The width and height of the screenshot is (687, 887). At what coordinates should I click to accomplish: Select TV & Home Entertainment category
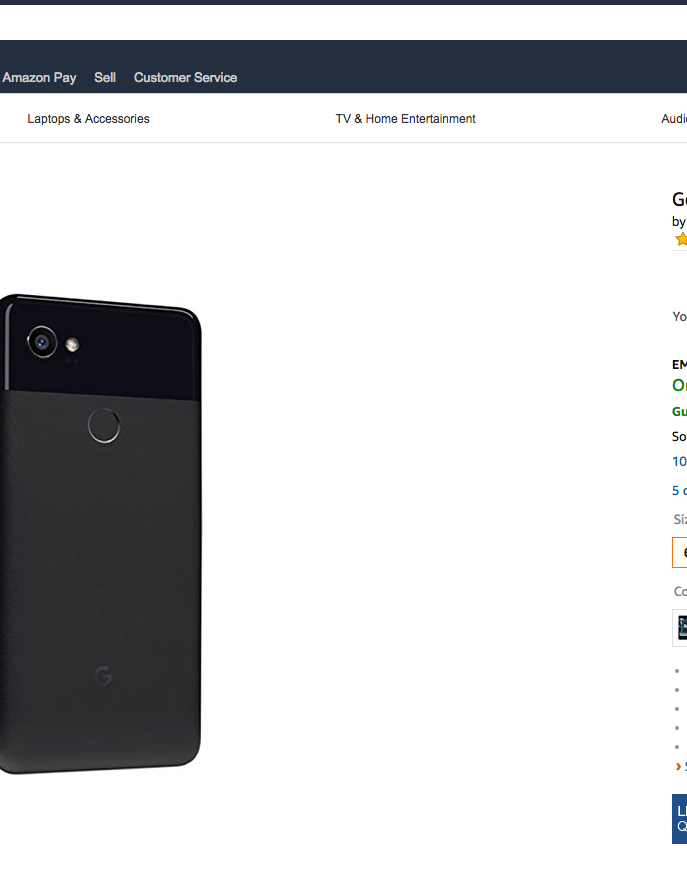coord(405,119)
